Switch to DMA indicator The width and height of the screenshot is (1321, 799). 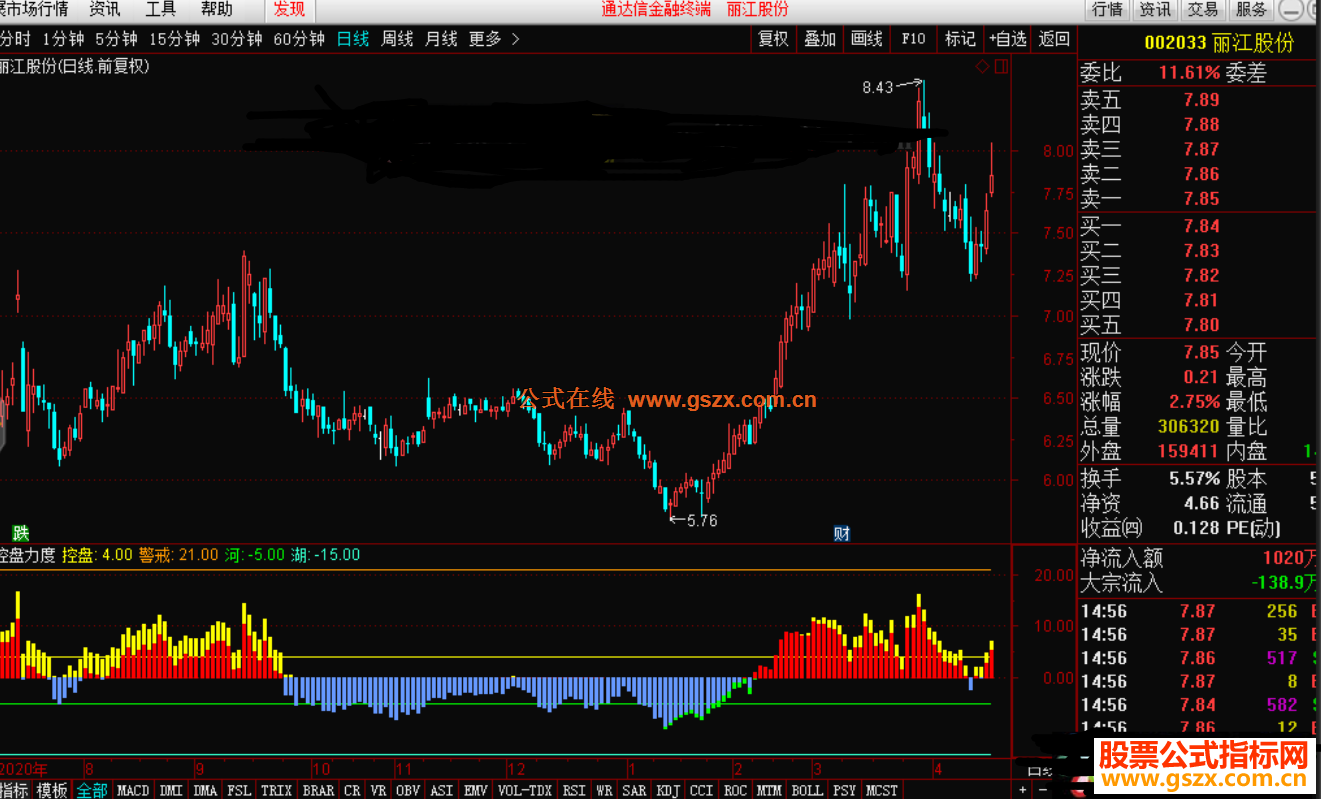205,790
